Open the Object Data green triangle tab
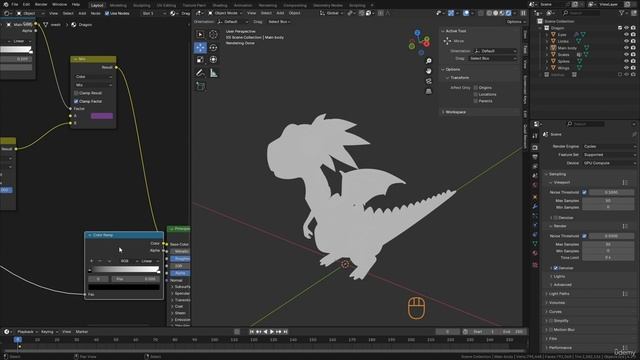This screenshot has height=360, width=640. pyautogui.click(x=535, y=243)
